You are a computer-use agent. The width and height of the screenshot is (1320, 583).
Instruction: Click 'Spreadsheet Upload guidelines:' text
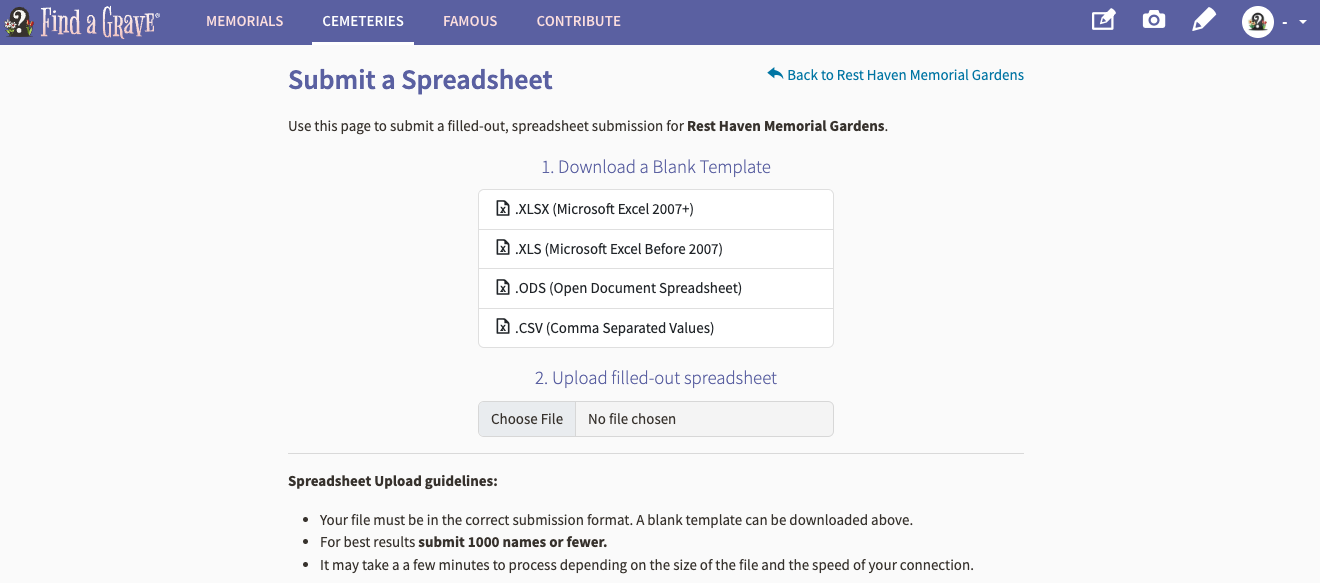pos(393,481)
